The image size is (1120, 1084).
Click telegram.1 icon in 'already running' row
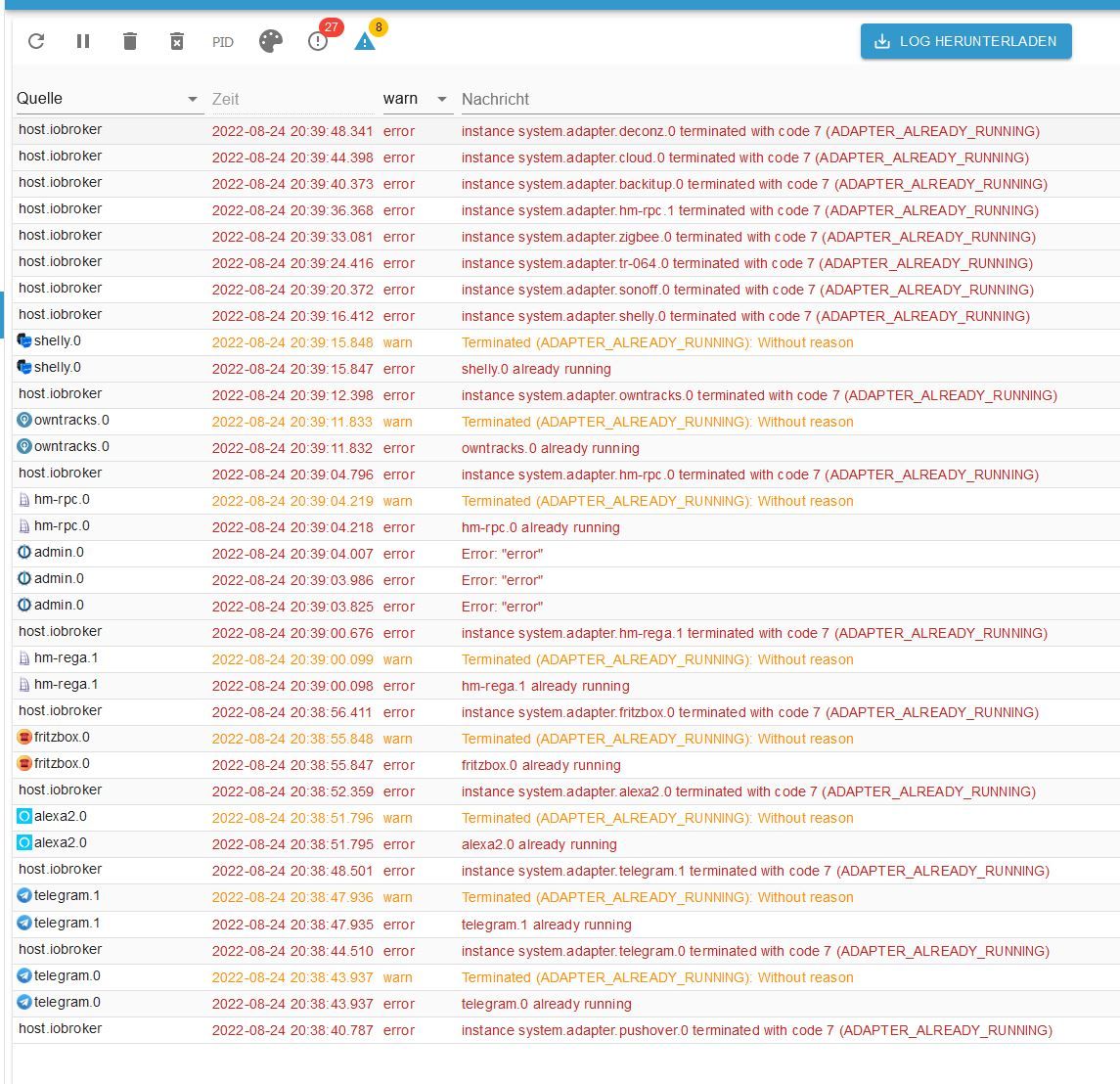point(24,924)
